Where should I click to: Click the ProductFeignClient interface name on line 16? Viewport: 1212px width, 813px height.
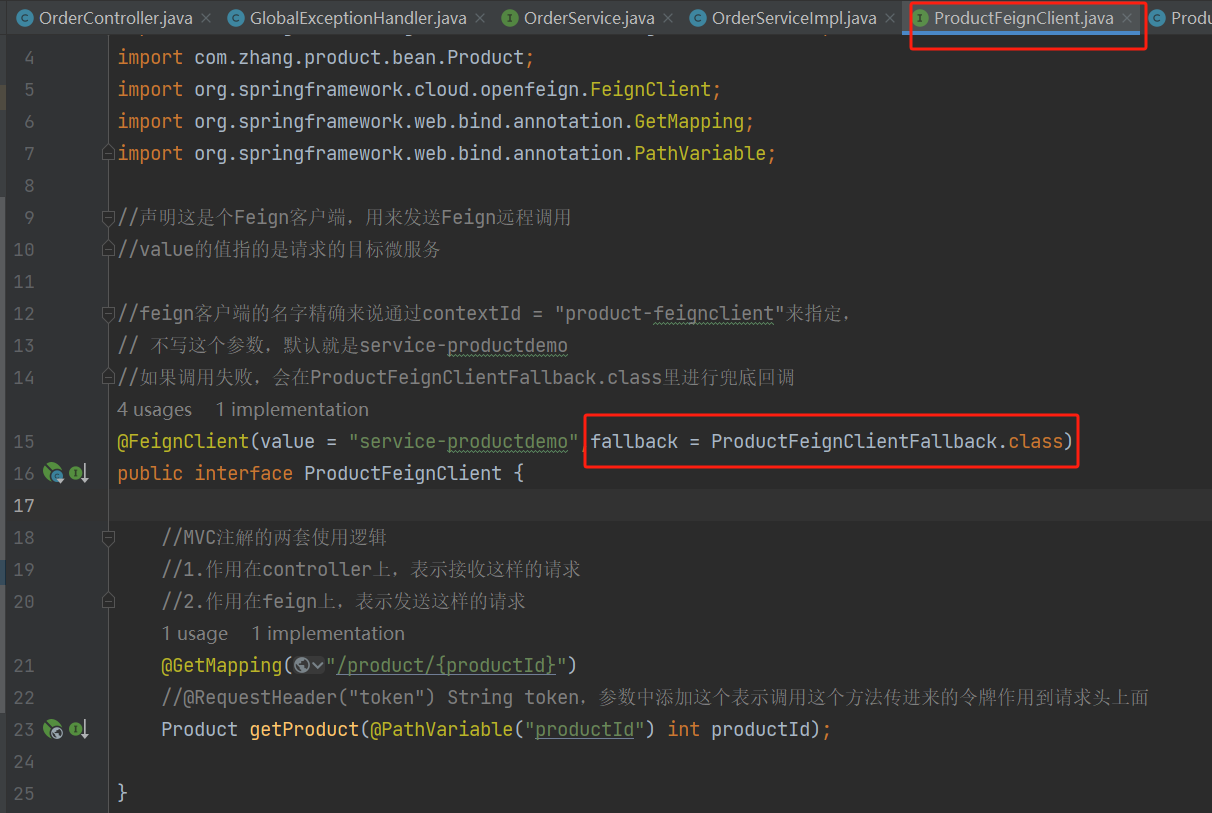coord(403,474)
